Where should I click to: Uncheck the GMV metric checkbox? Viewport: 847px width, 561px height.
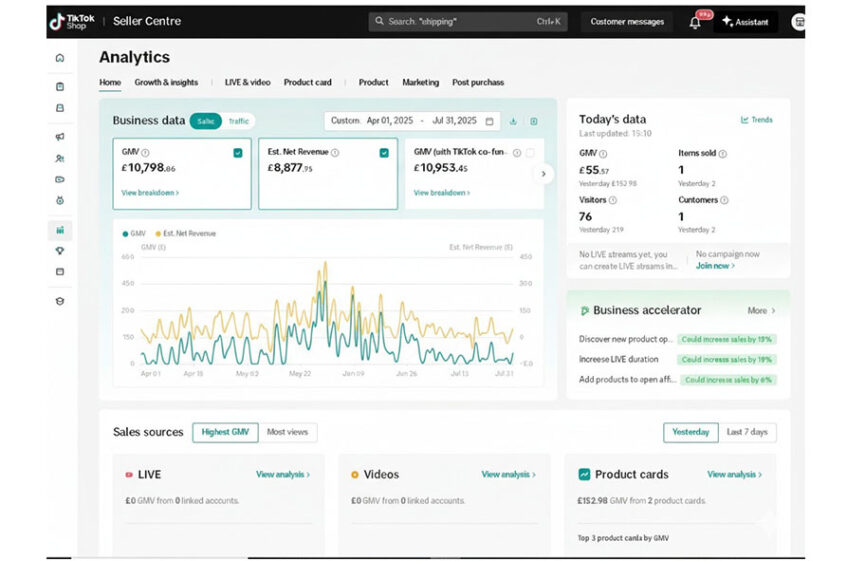238,153
